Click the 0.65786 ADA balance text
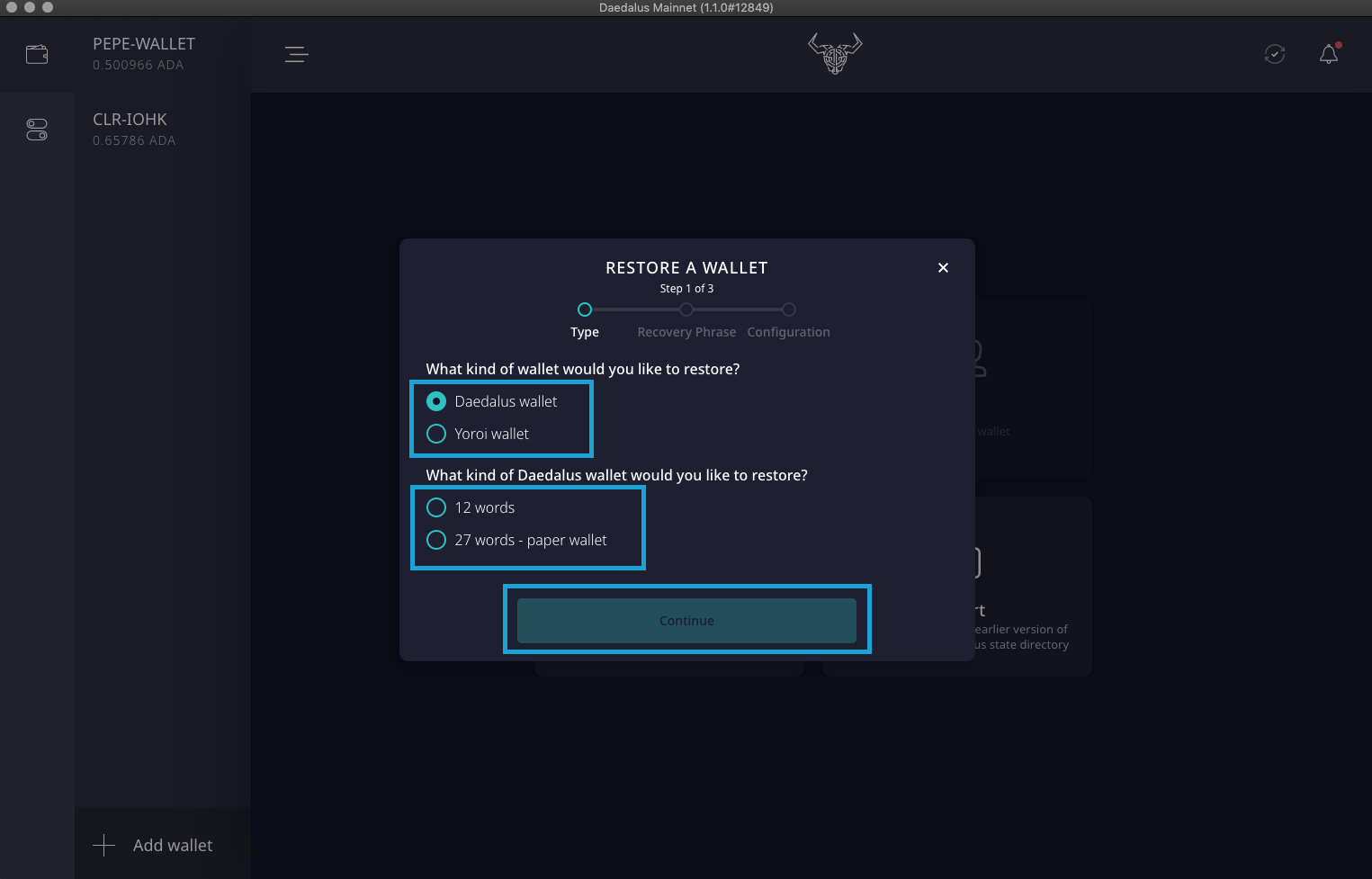Viewport: 1372px width, 879px height. tap(134, 140)
